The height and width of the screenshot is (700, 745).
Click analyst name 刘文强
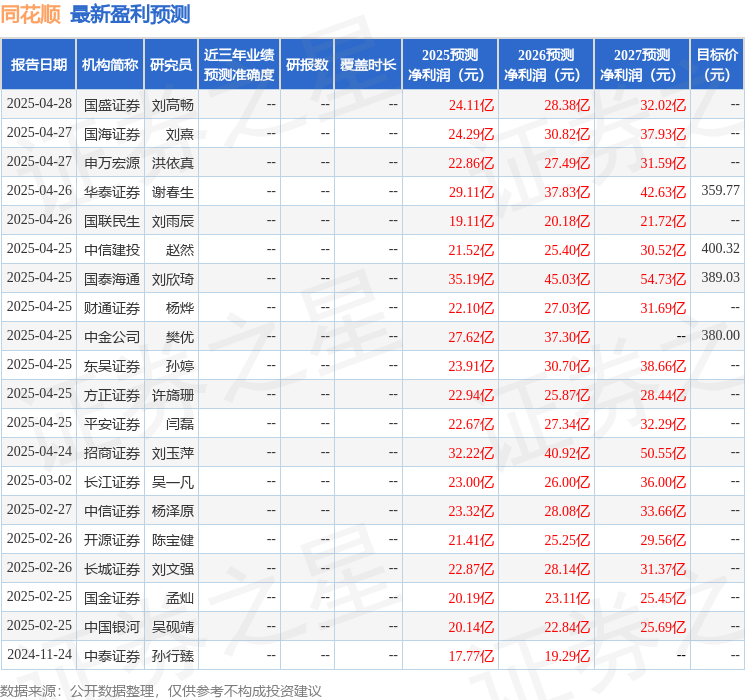point(173,569)
